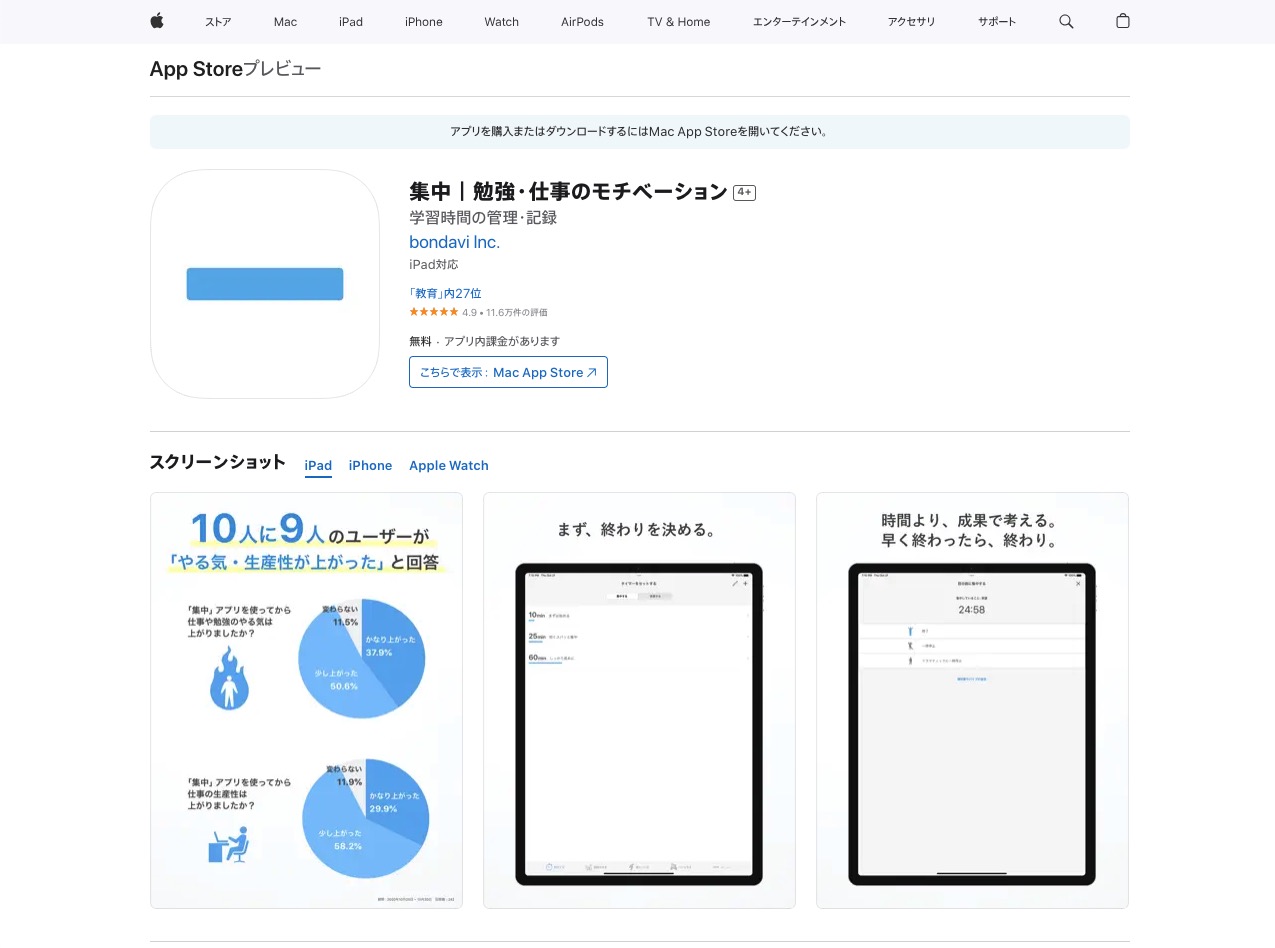
Task: Open the 24:58 timer screenshot
Action: click(972, 700)
